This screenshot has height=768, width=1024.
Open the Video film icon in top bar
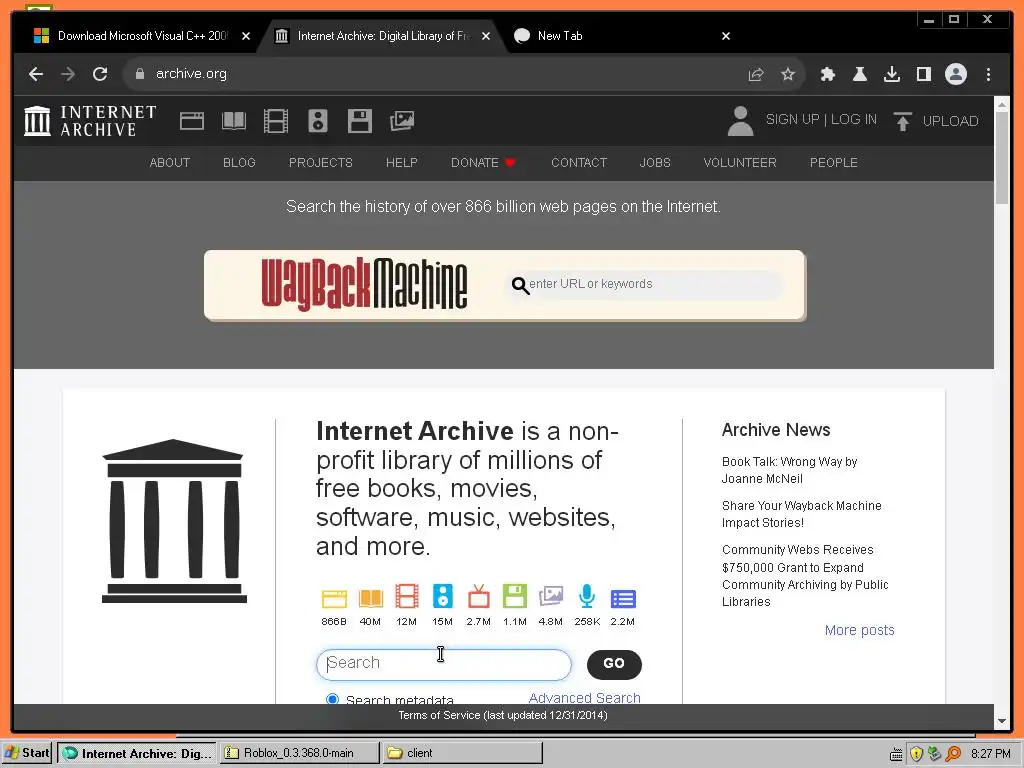[x=276, y=121]
